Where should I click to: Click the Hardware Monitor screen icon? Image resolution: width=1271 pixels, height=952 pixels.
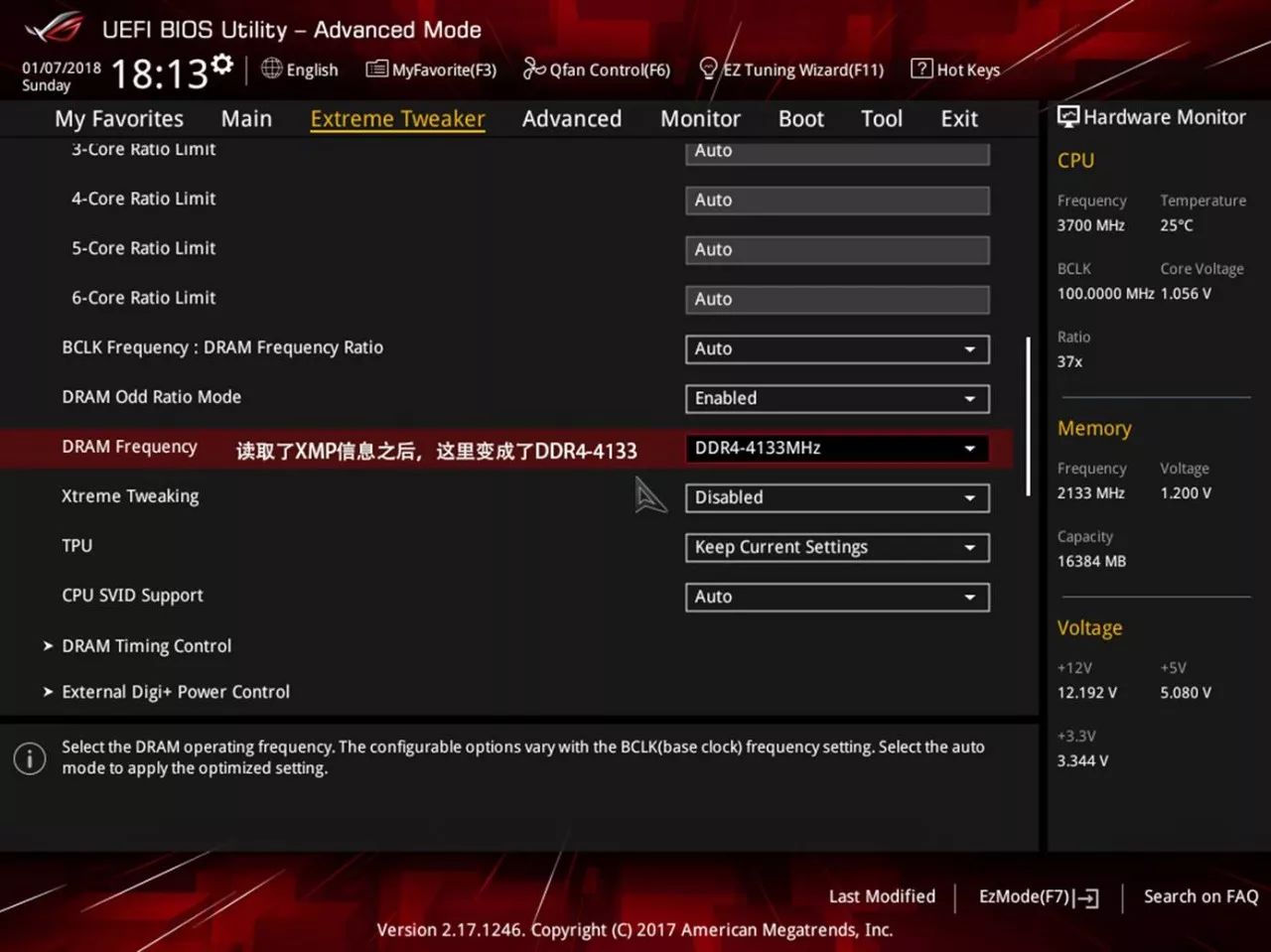coord(1068,117)
